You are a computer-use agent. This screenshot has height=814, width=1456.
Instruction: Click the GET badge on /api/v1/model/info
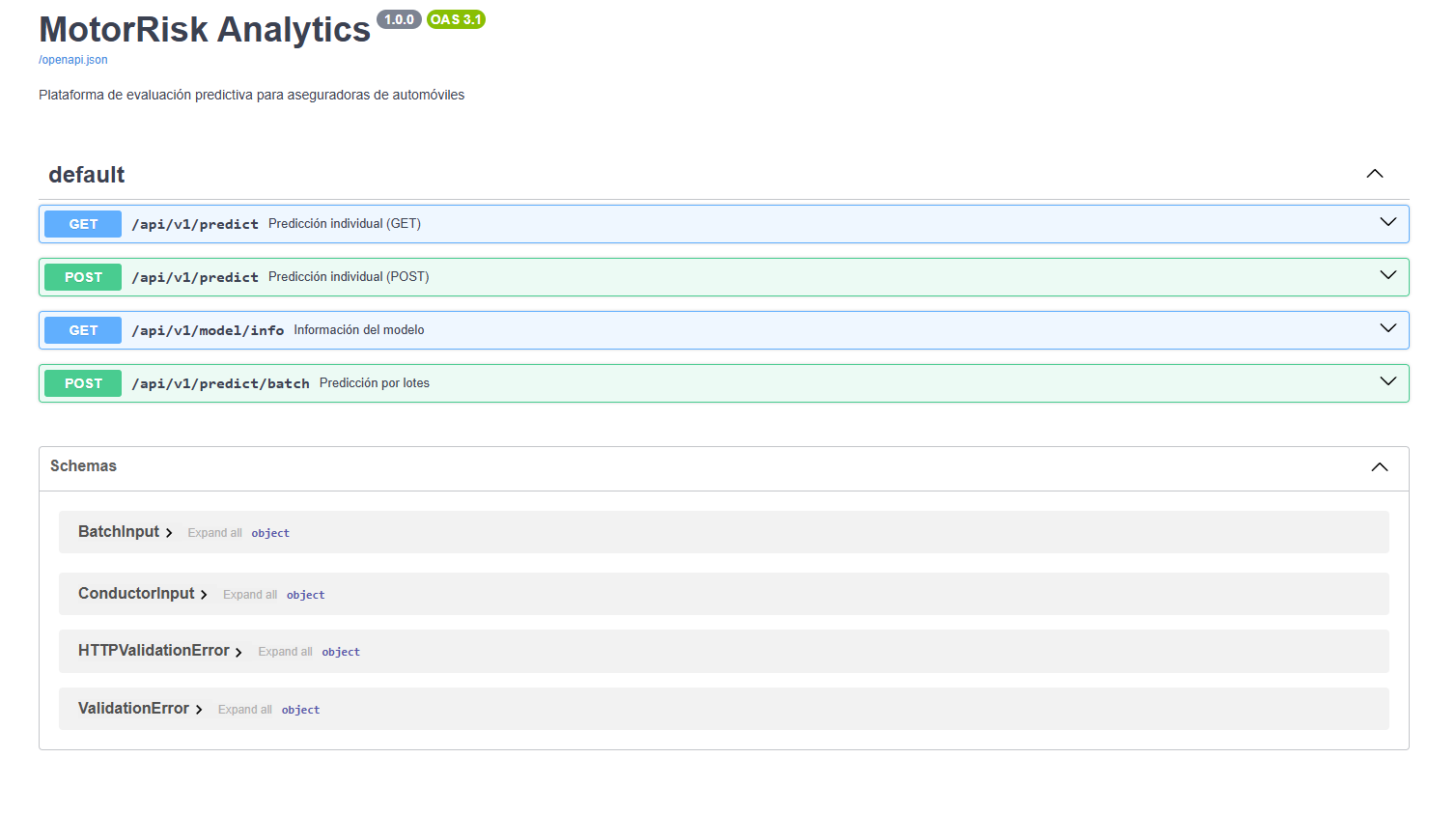pos(82,329)
